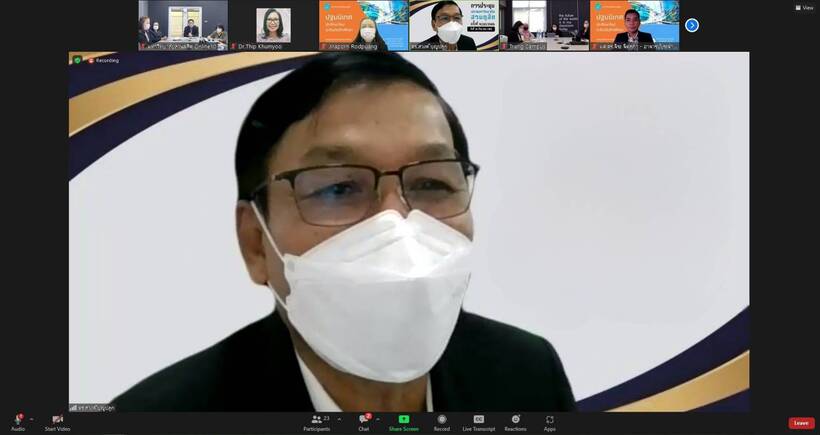The width and height of the screenshot is (820, 435).
Task: Open the Apps panel
Action: click(x=550, y=422)
